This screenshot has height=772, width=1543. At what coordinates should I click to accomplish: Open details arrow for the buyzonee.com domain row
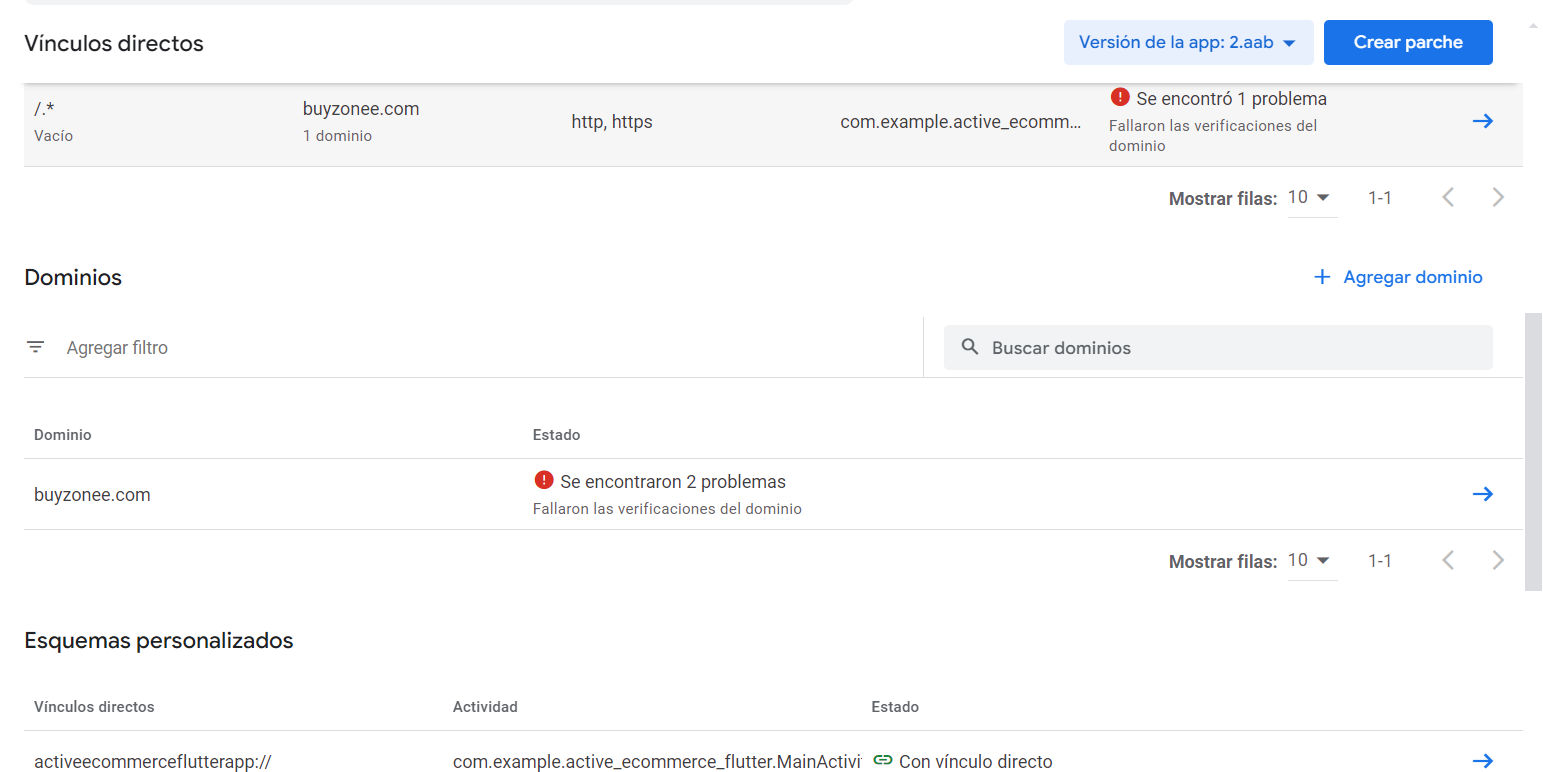(x=1482, y=494)
